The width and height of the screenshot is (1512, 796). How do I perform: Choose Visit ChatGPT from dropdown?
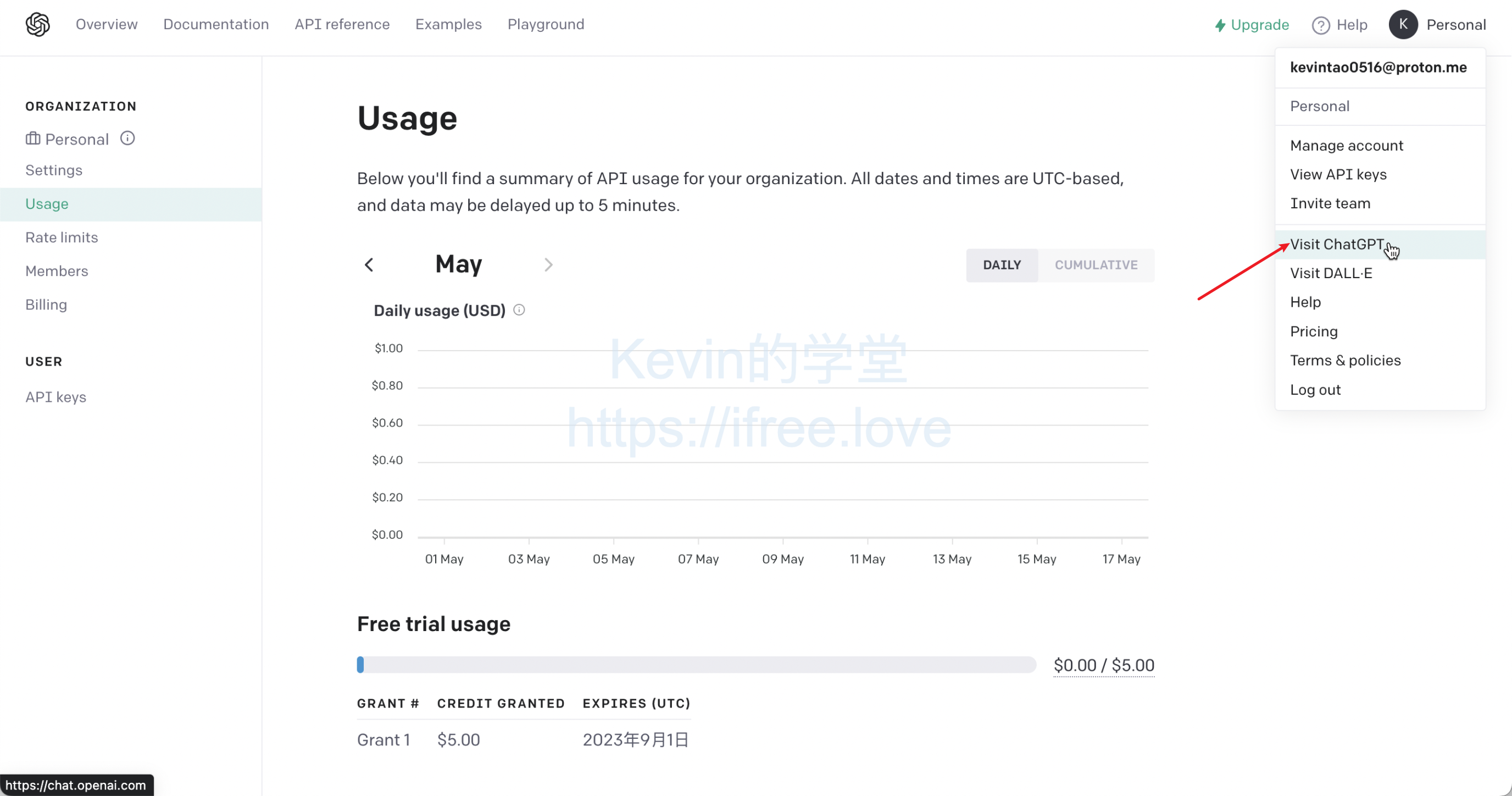pyautogui.click(x=1380, y=245)
